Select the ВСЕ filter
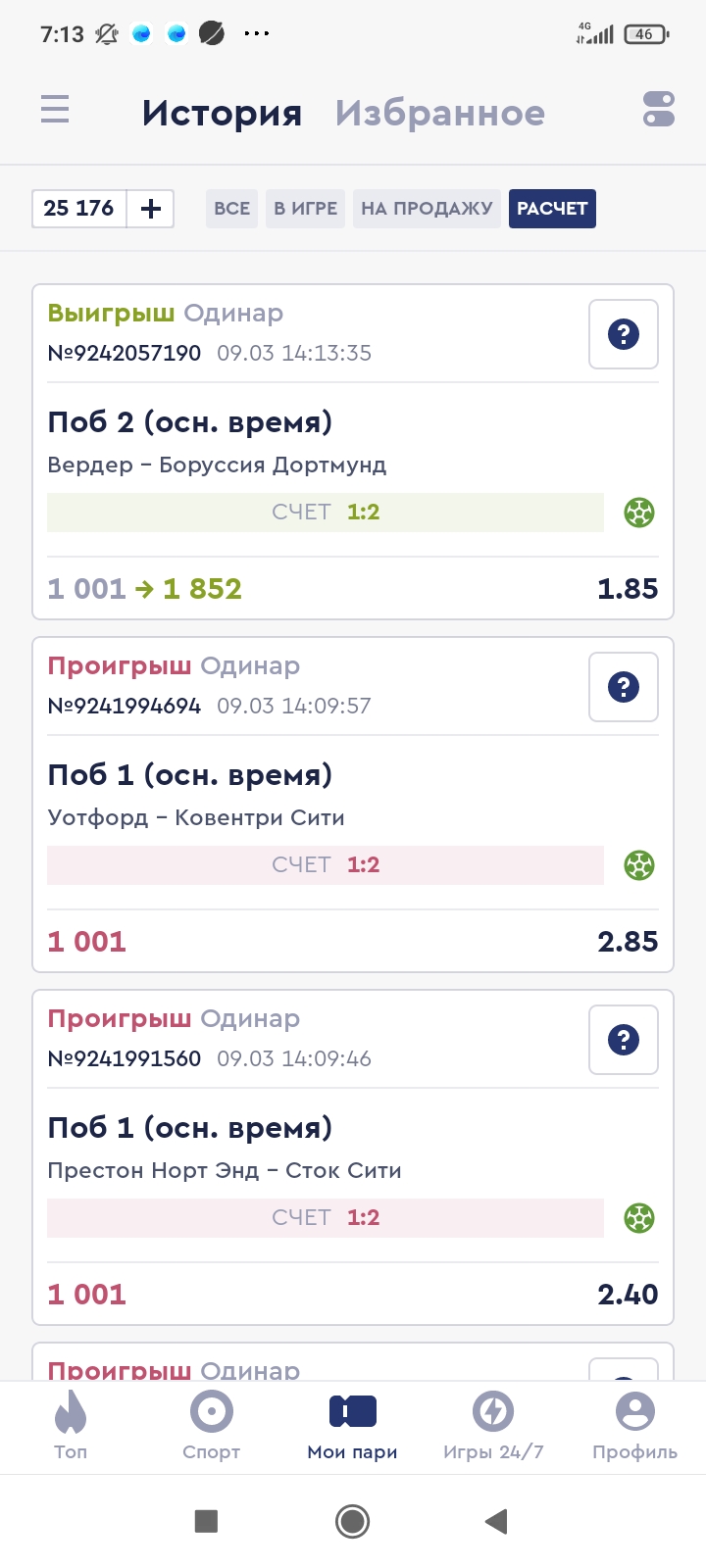The width and height of the screenshot is (706, 1568). coord(231,209)
